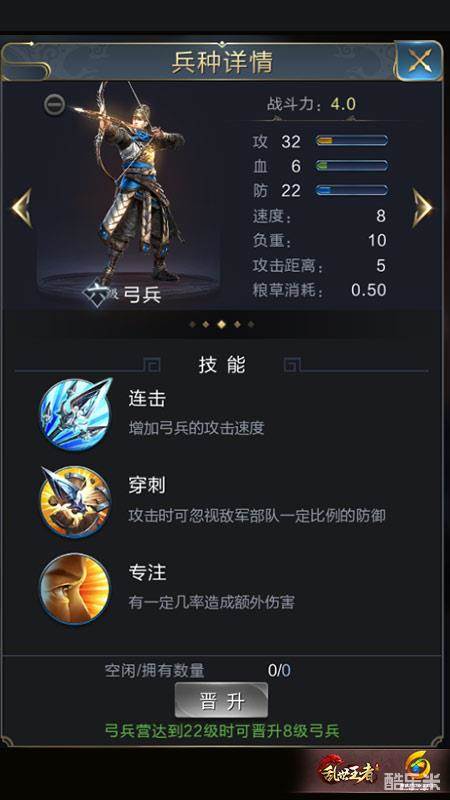Click the yellow 攻 attack stat bar
450x800 pixels.
pyautogui.click(x=352, y=140)
